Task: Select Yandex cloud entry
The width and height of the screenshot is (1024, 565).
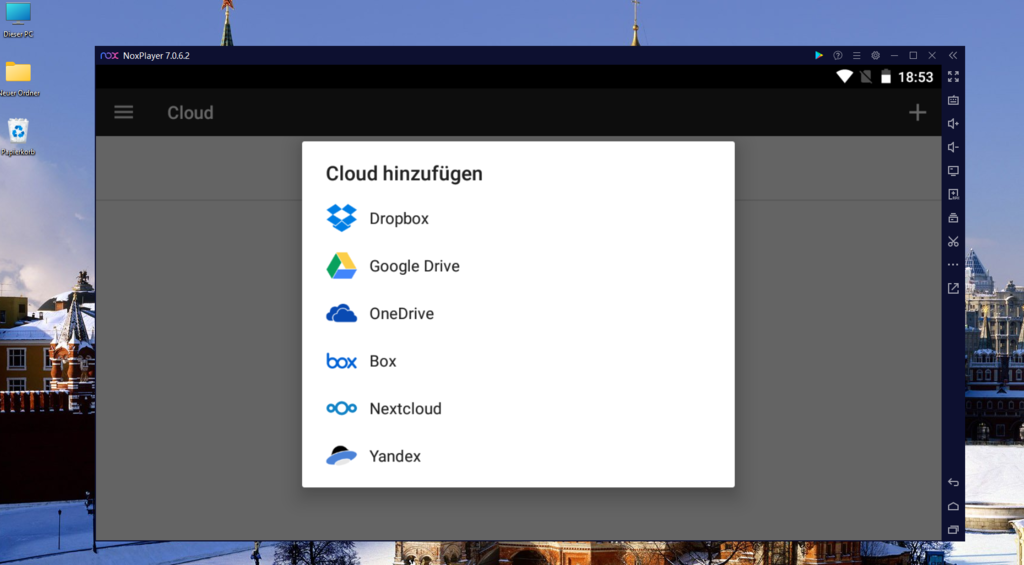Action: (518, 456)
